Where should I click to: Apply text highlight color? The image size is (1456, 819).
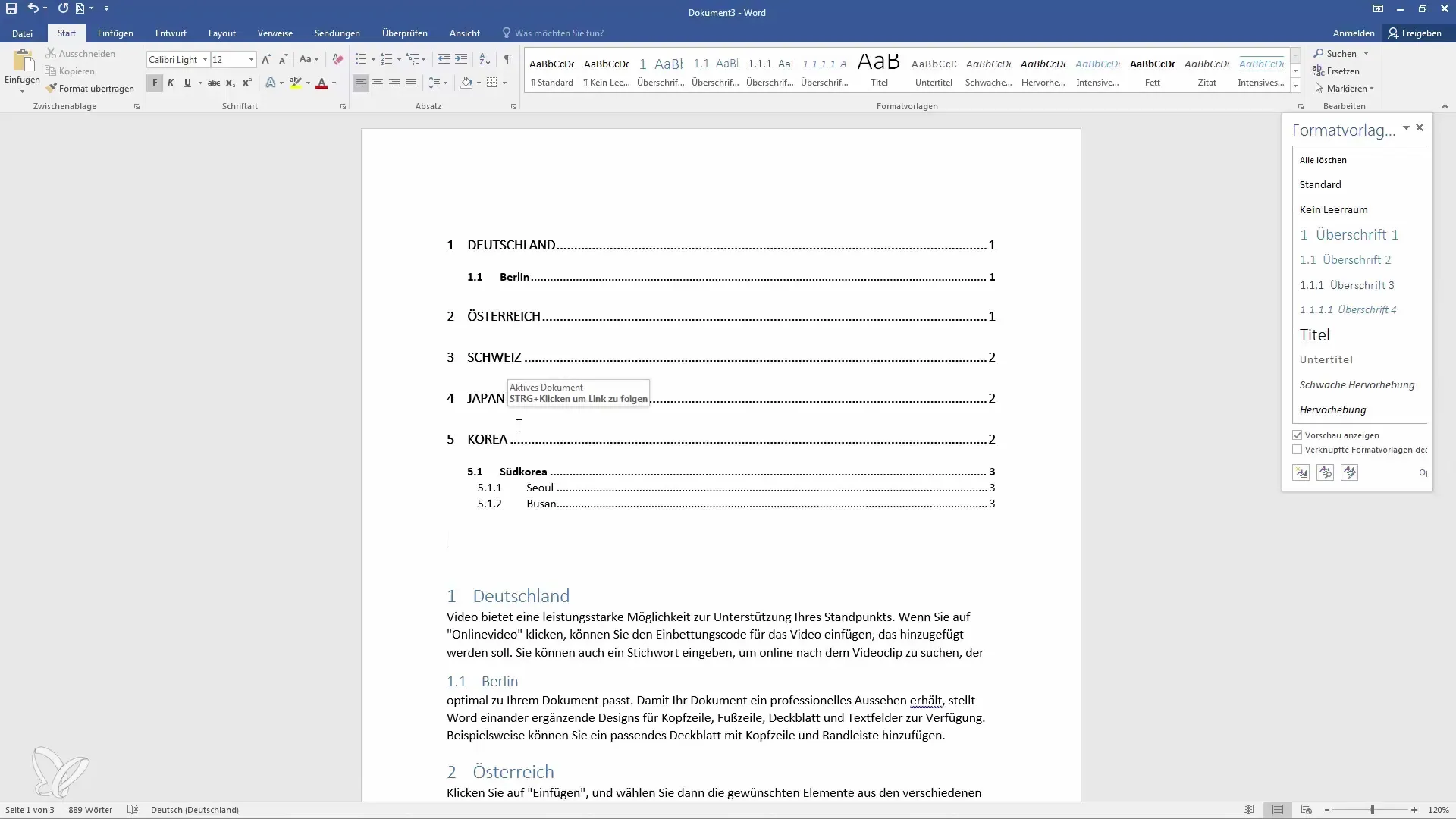tap(296, 83)
